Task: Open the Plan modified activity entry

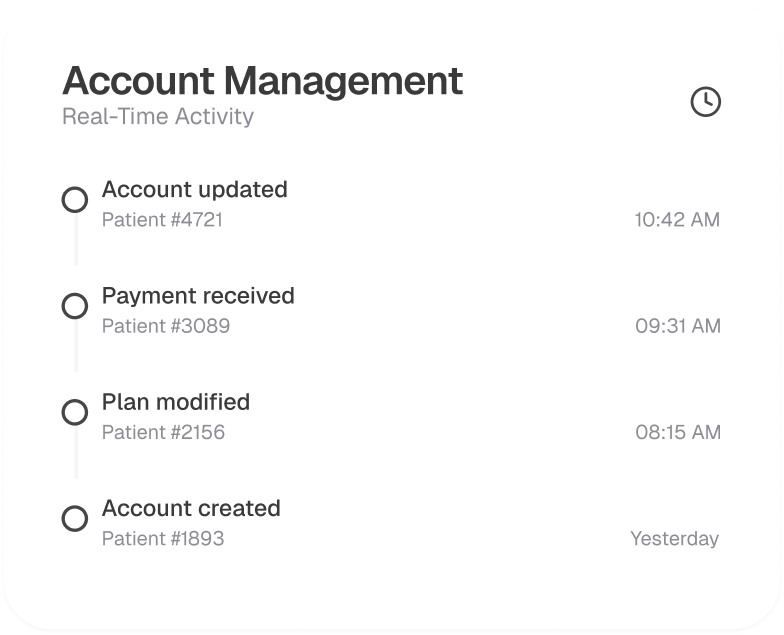Action: click(x=176, y=402)
